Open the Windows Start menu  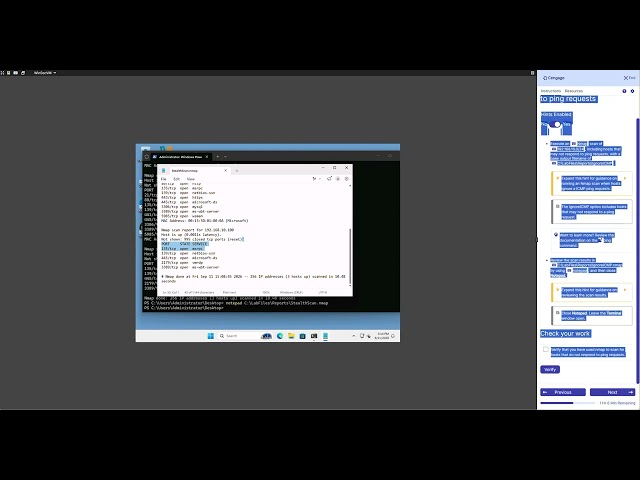[x=211, y=336]
